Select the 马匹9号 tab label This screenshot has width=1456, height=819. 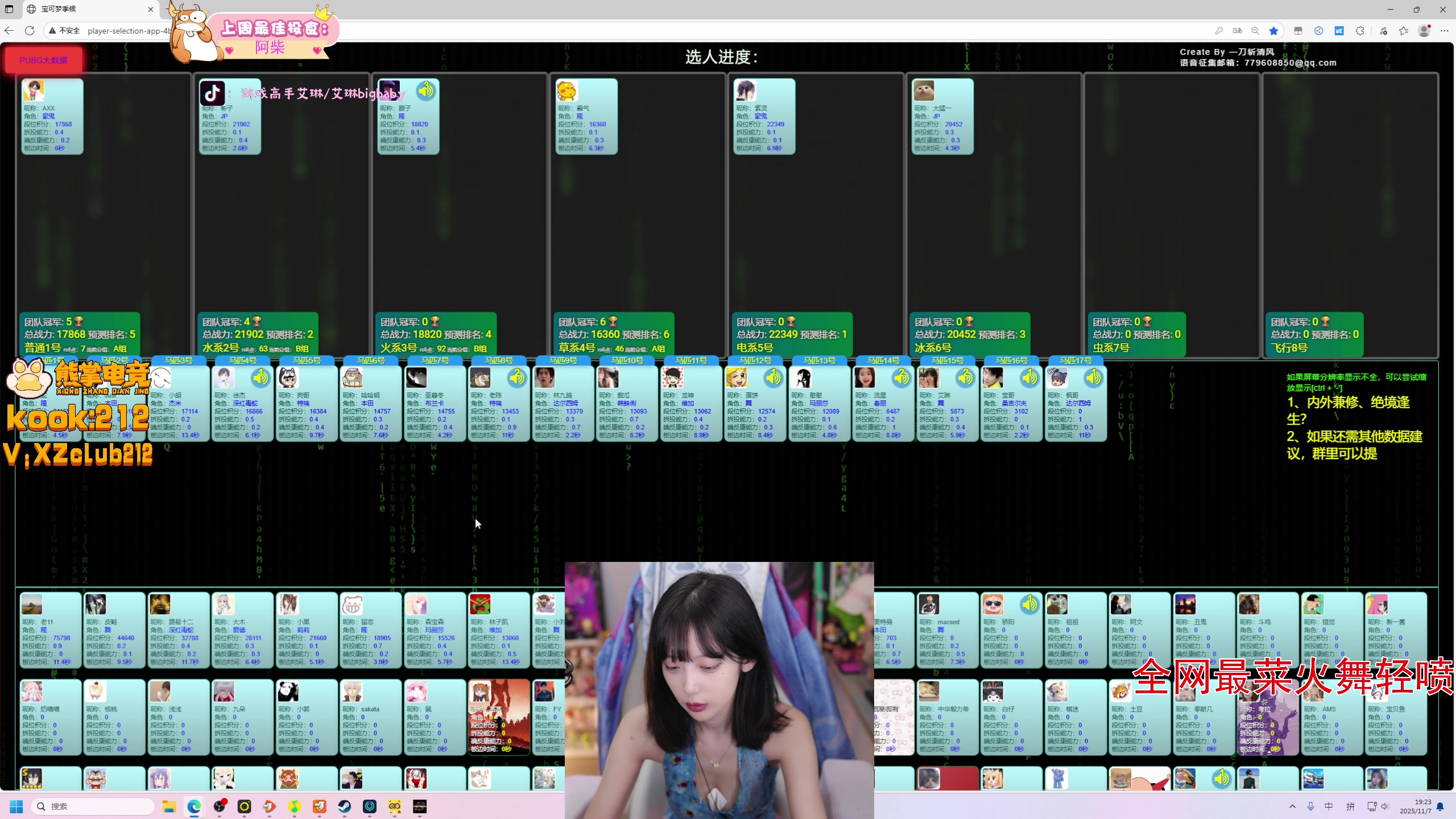tap(563, 361)
